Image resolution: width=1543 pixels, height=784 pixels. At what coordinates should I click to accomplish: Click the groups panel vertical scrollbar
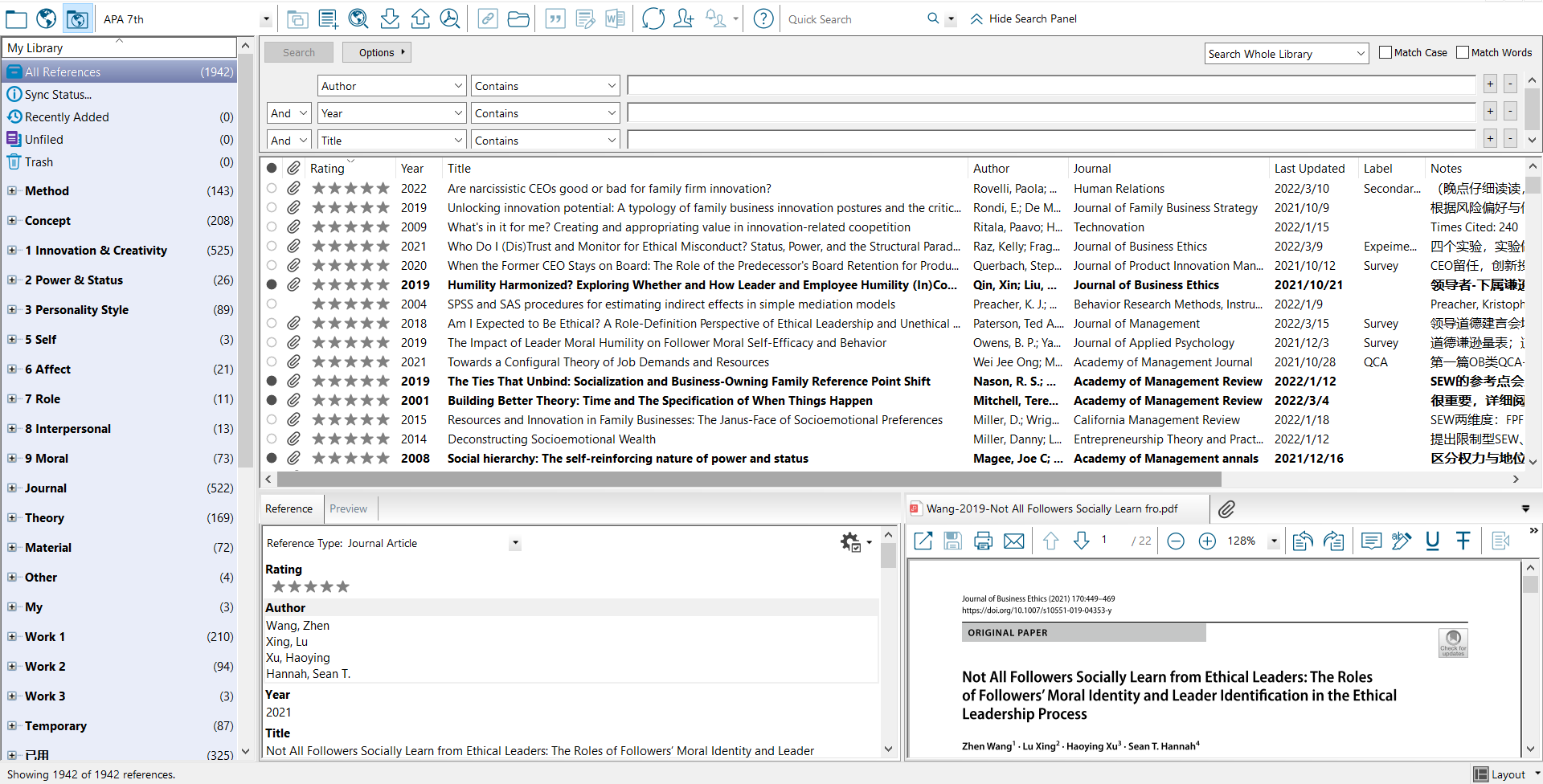click(x=246, y=261)
